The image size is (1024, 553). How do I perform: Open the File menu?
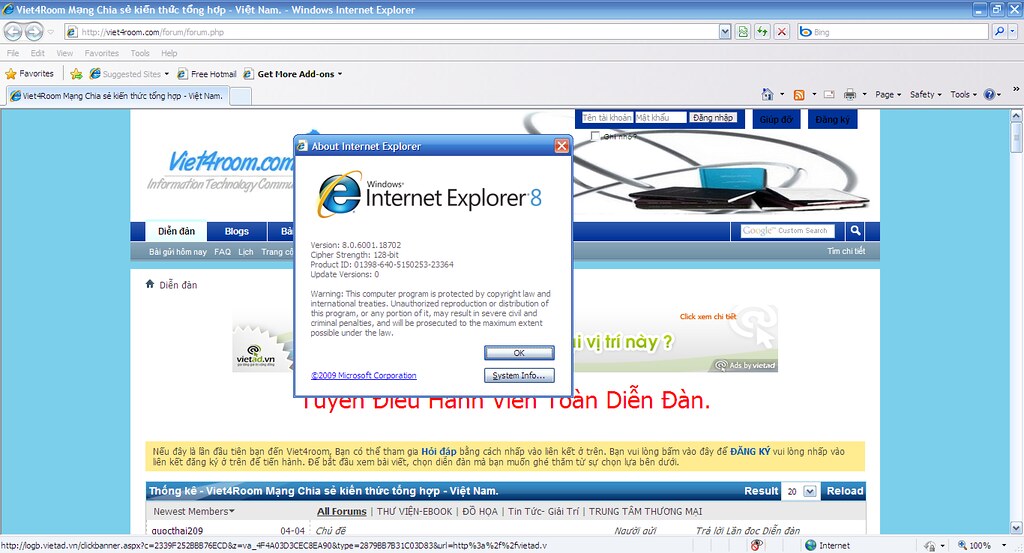(13, 53)
